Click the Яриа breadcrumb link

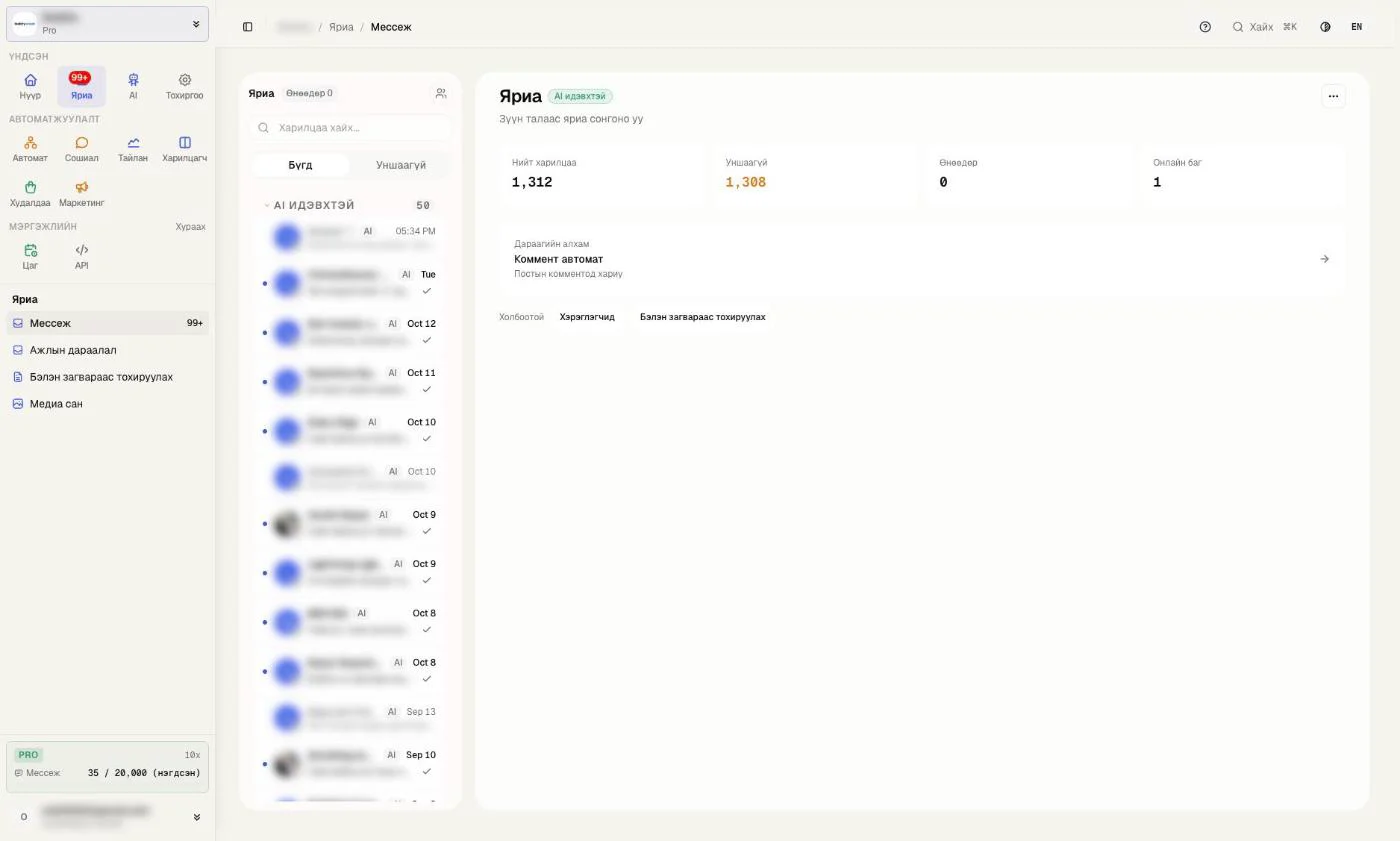(341, 27)
